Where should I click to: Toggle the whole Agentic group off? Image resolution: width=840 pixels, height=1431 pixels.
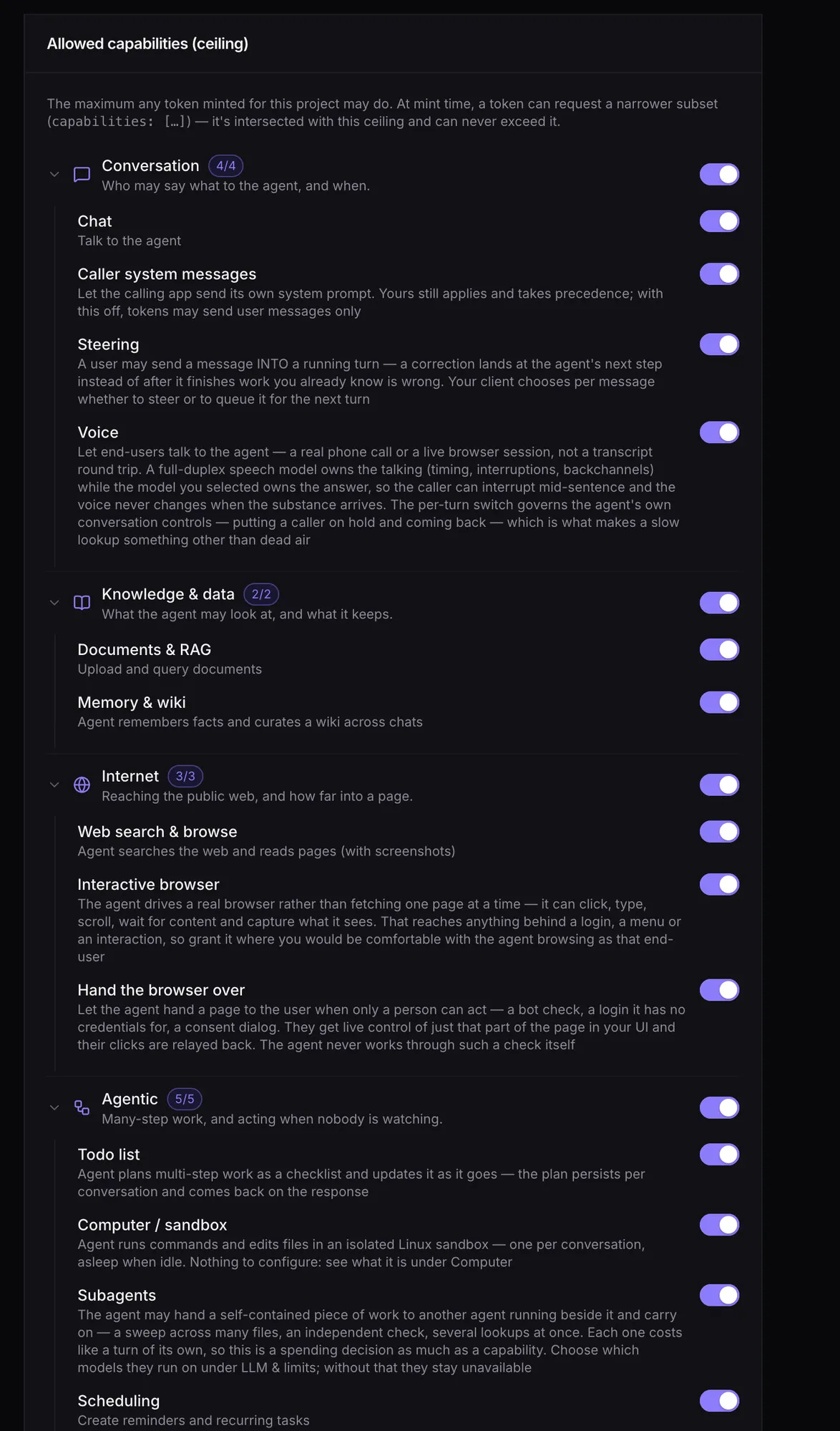click(x=719, y=1107)
